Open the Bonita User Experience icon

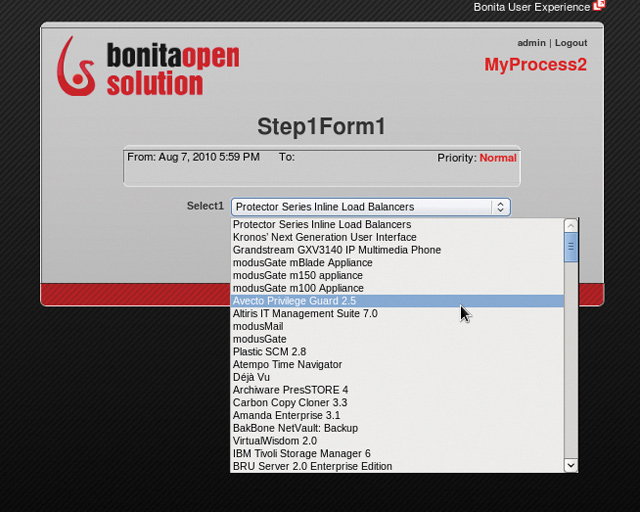(599, 6)
